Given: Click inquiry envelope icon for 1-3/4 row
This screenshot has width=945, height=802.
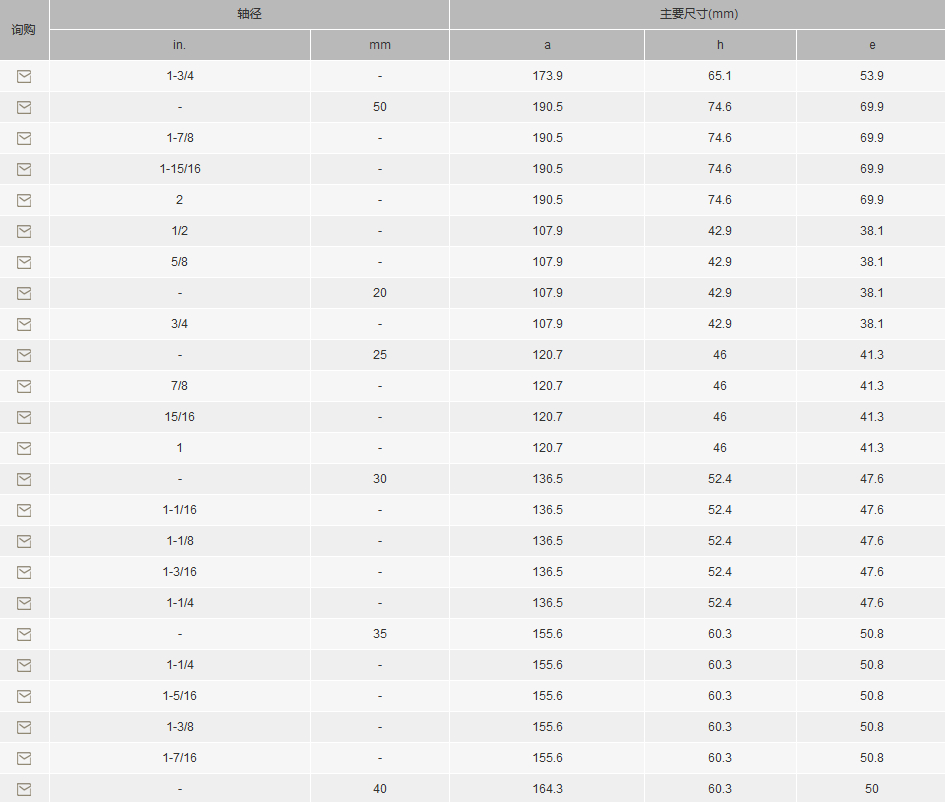Looking at the screenshot, I should [x=24, y=76].
